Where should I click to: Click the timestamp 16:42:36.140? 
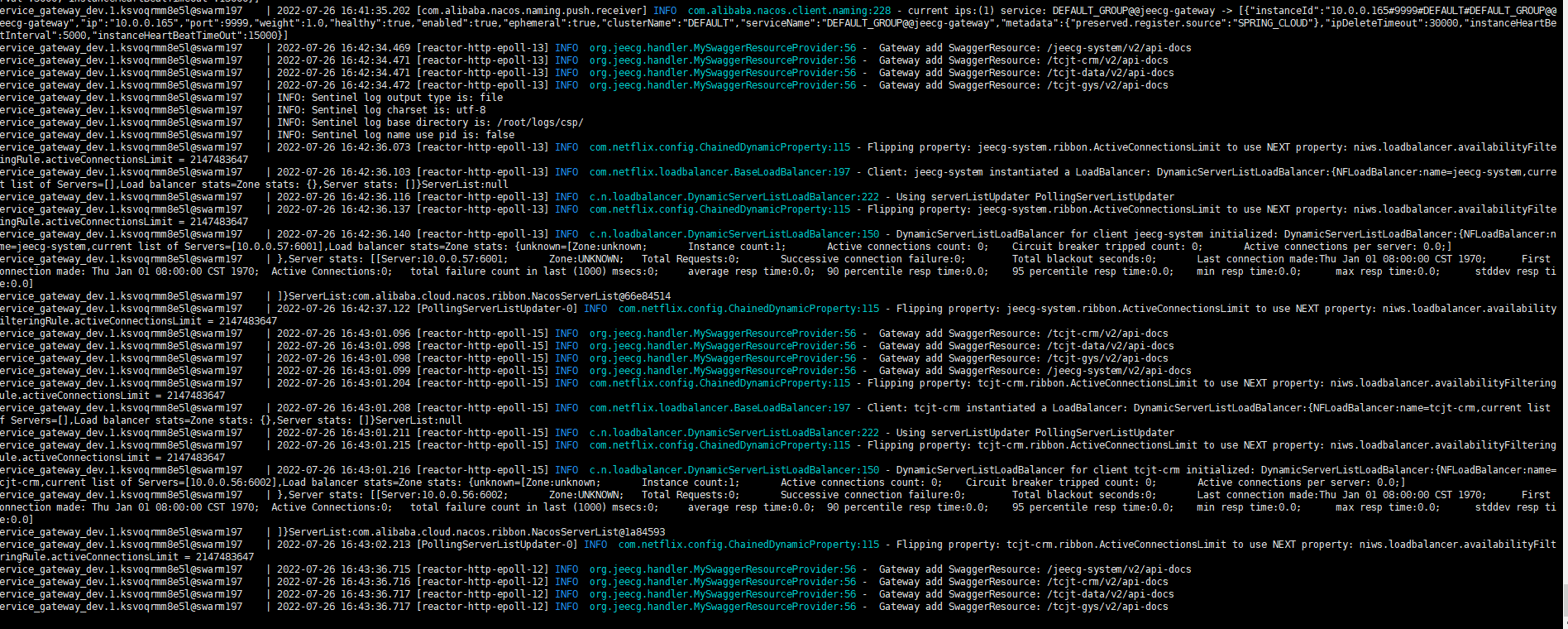coord(375,234)
